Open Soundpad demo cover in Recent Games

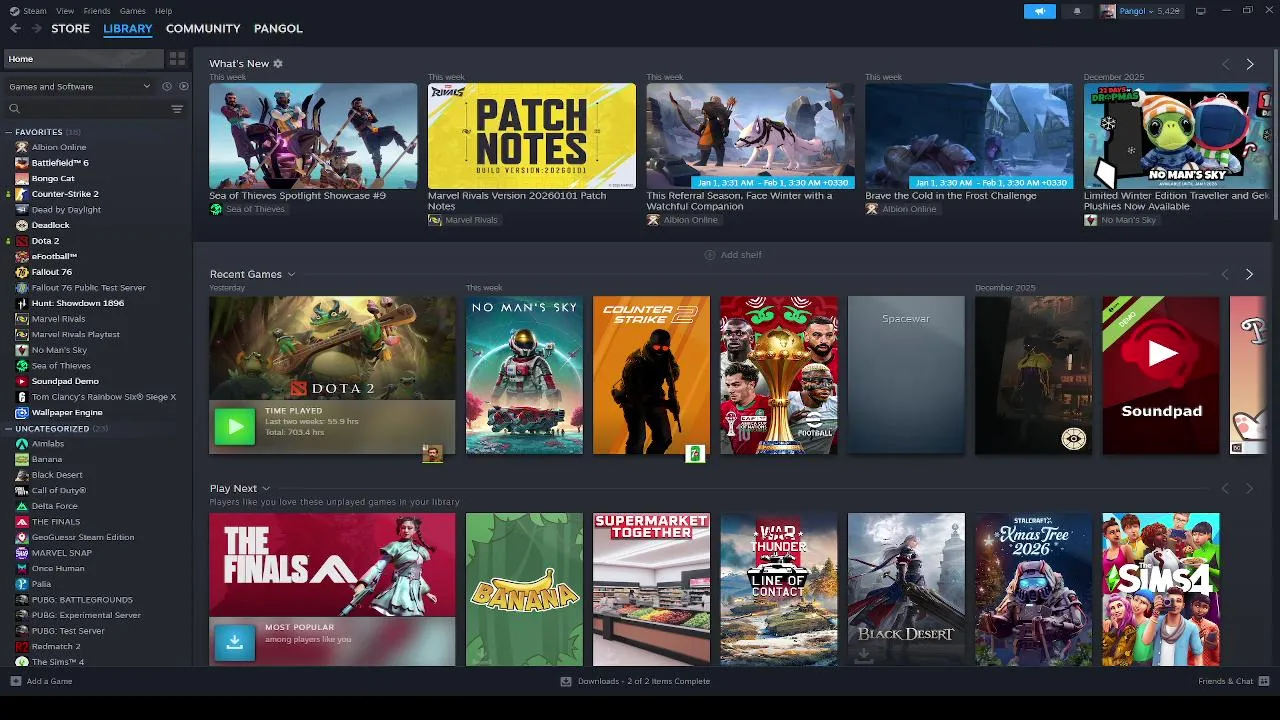click(1161, 375)
